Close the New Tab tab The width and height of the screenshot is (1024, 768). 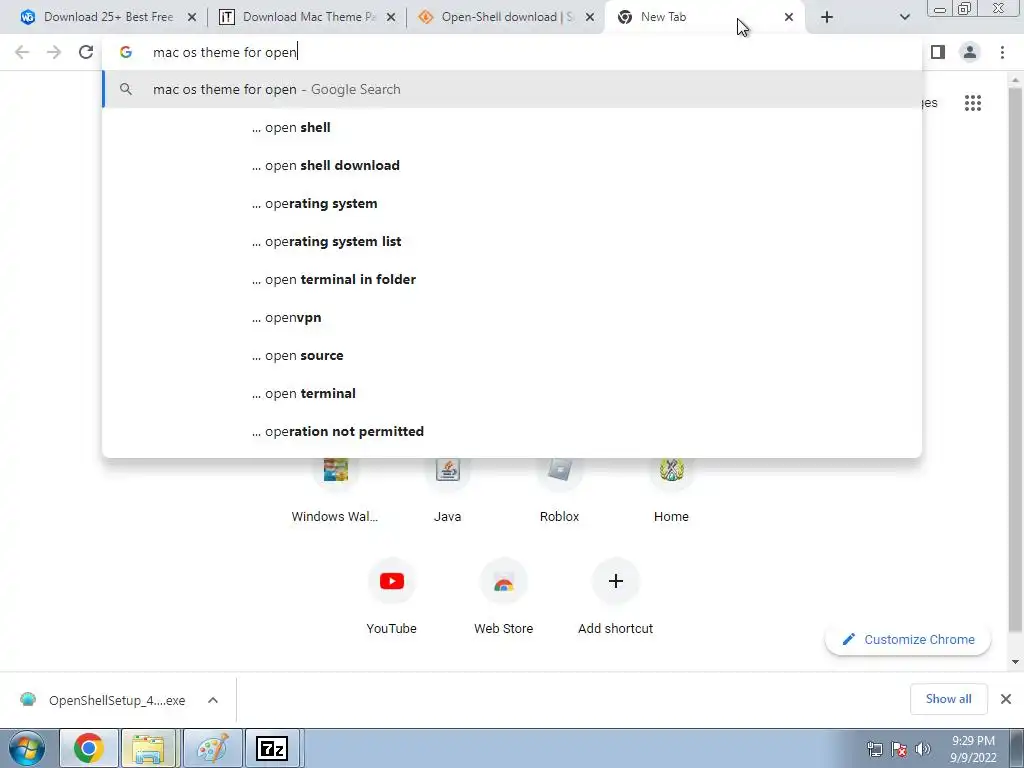coord(789,17)
